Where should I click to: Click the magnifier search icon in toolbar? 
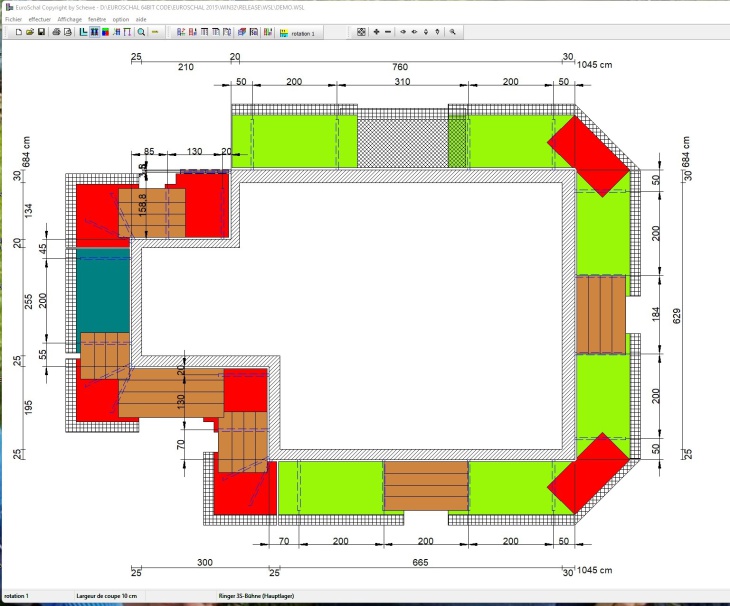(x=141, y=32)
